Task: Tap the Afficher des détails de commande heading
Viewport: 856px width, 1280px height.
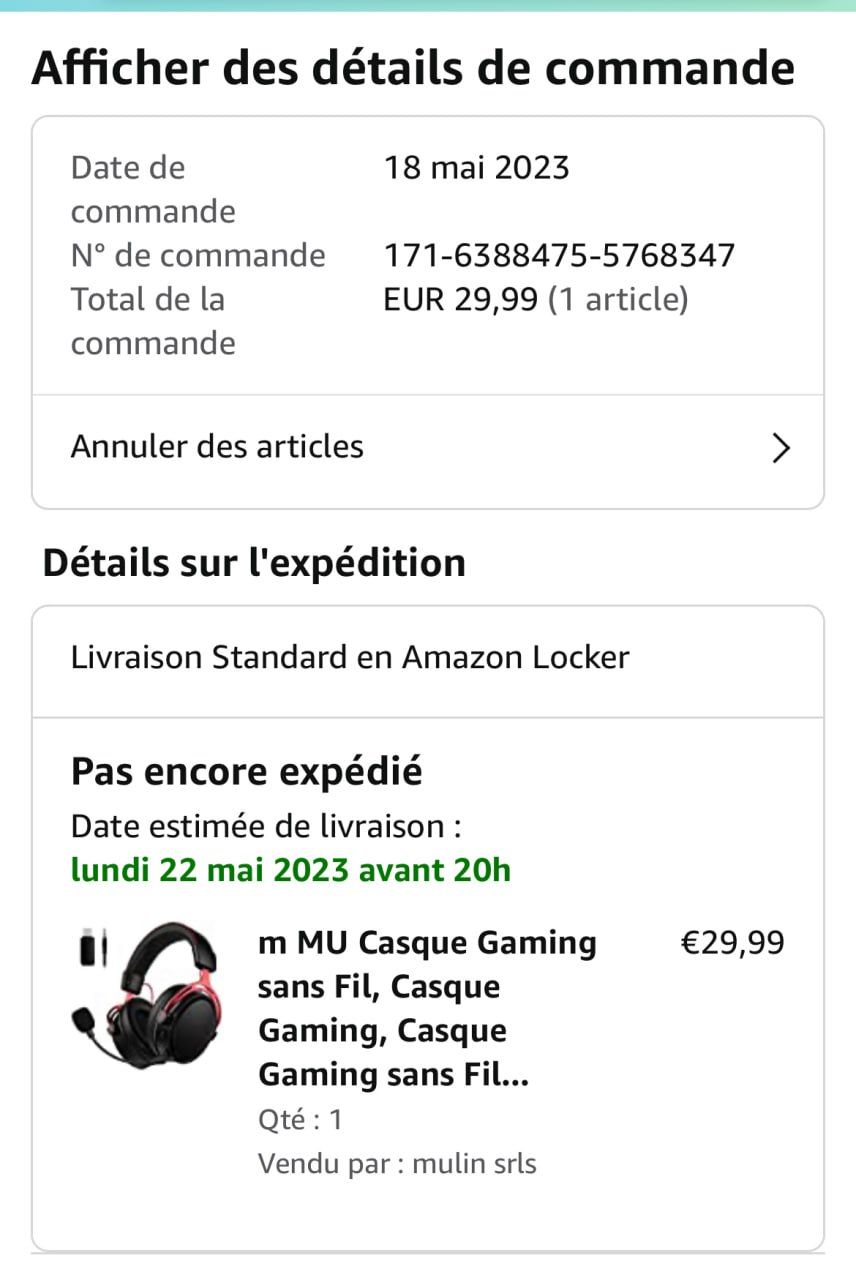Action: (413, 69)
